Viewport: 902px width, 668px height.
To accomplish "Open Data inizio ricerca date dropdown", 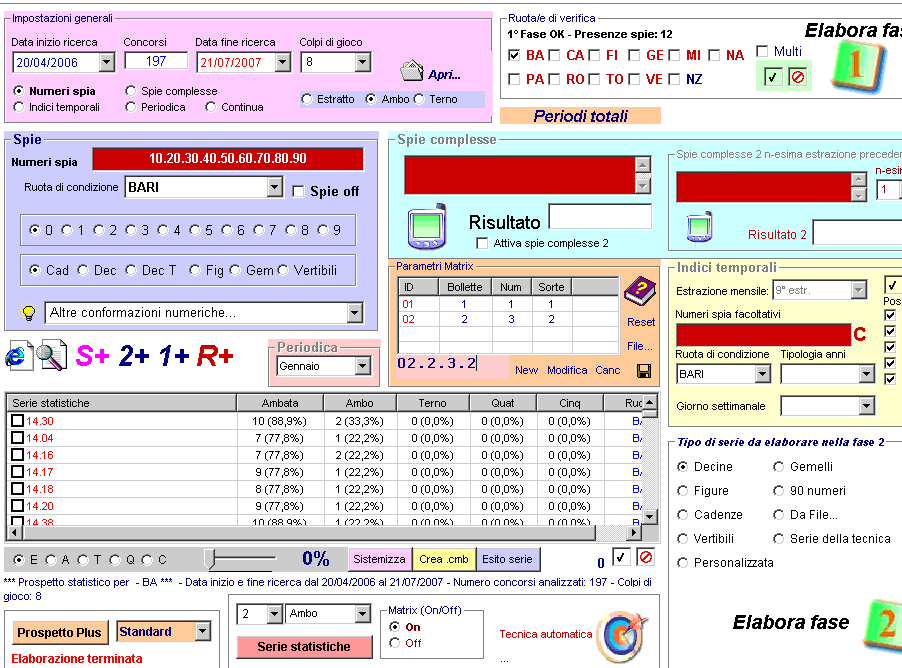I will click(x=106, y=62).
